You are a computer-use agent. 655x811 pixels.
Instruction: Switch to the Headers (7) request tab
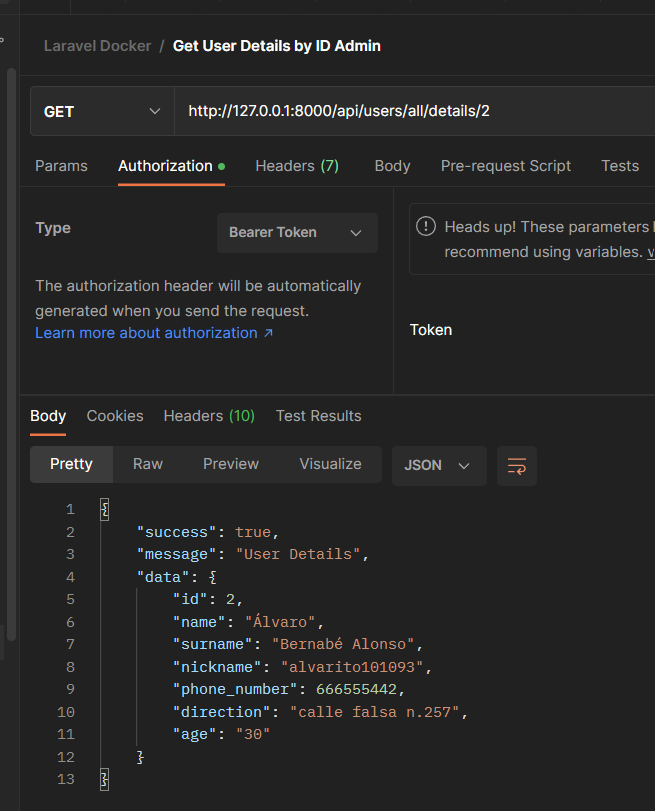point(296,166)
